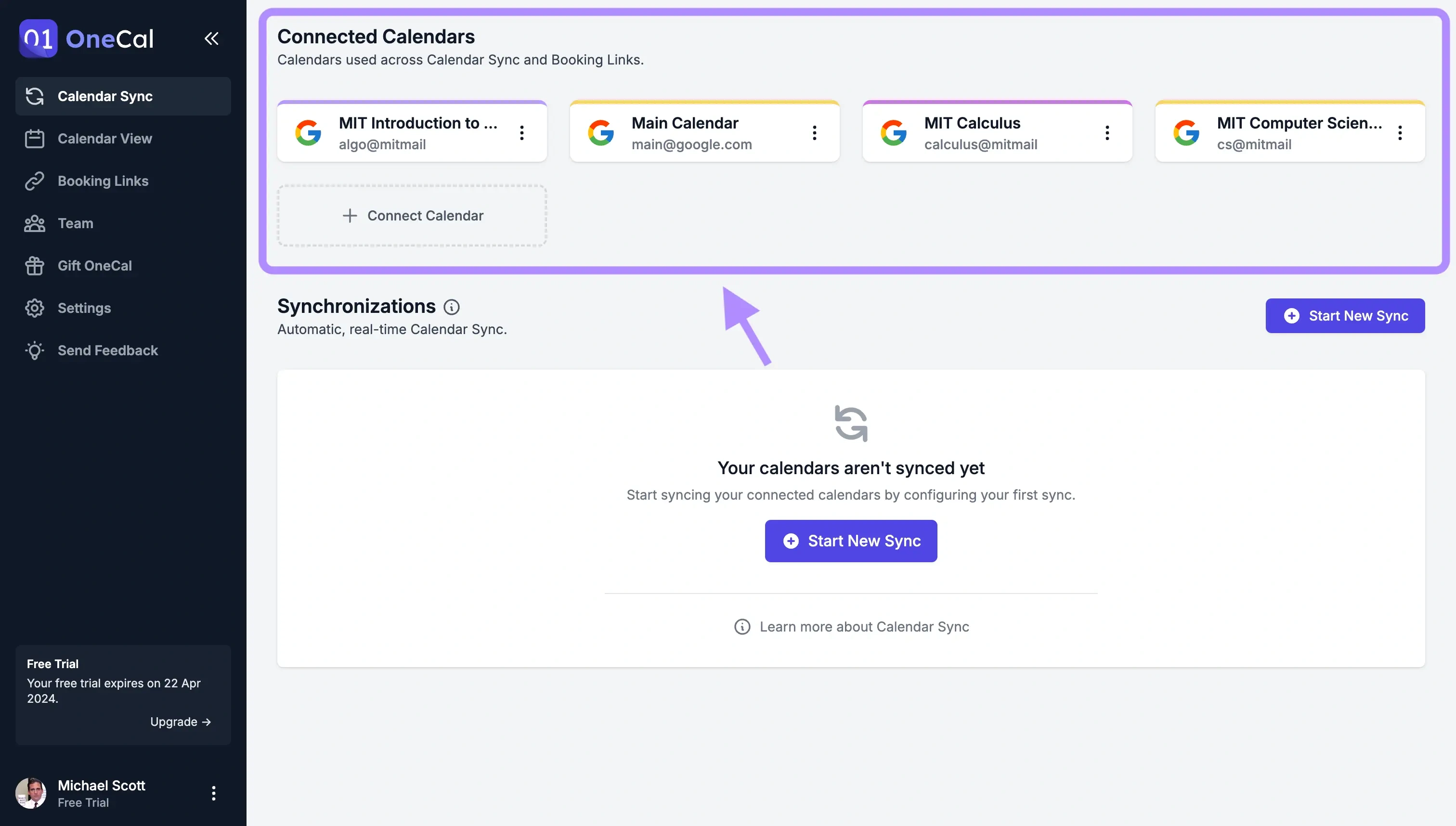The height and width of the screenshot is (826, 1456).
Task: Navigate to the Team page
Action: click(75, 223)
